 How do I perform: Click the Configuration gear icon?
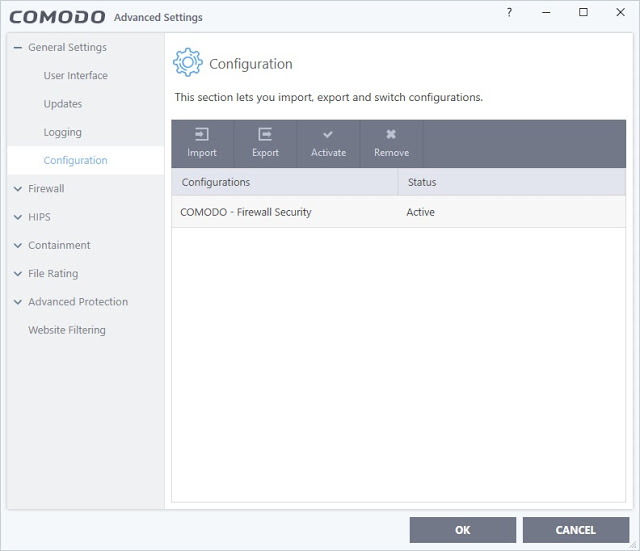(188, 62)
